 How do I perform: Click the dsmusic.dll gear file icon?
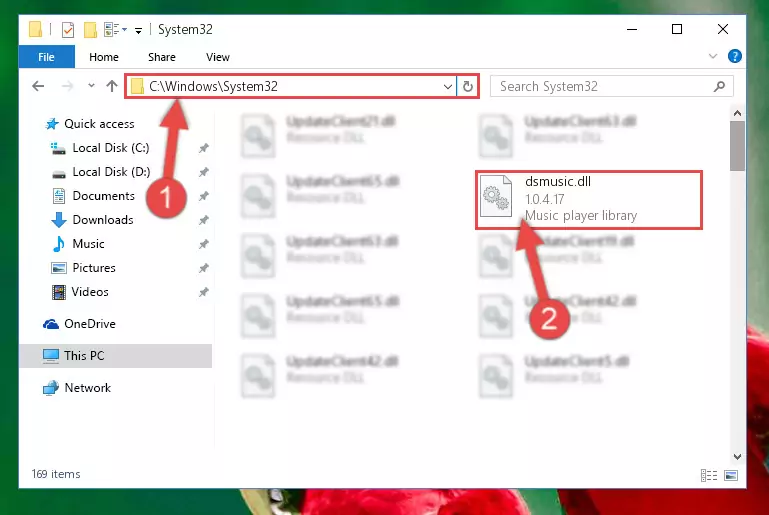point(496,195)
